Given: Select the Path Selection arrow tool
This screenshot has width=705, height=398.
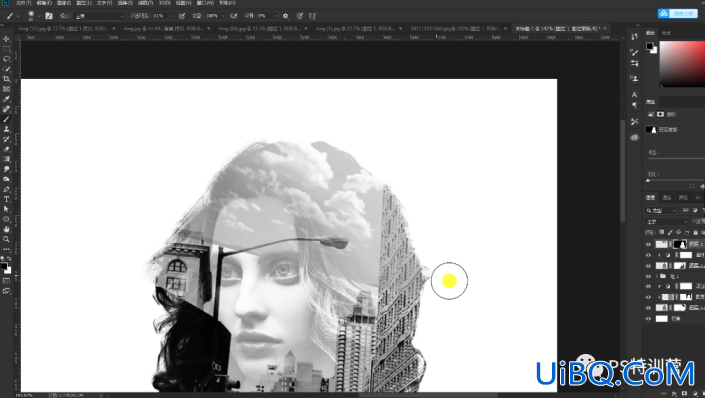Looking at the screenshot, I should point(6,209).
